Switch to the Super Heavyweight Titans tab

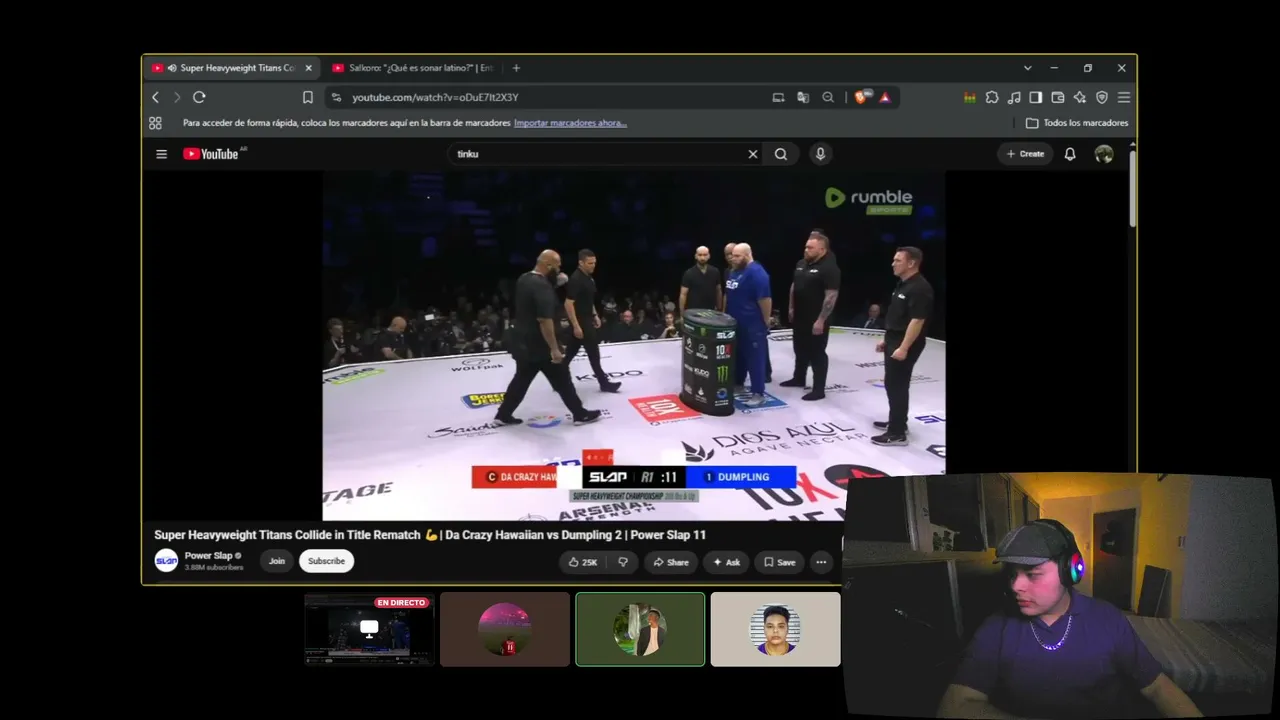tap(232, 68)
